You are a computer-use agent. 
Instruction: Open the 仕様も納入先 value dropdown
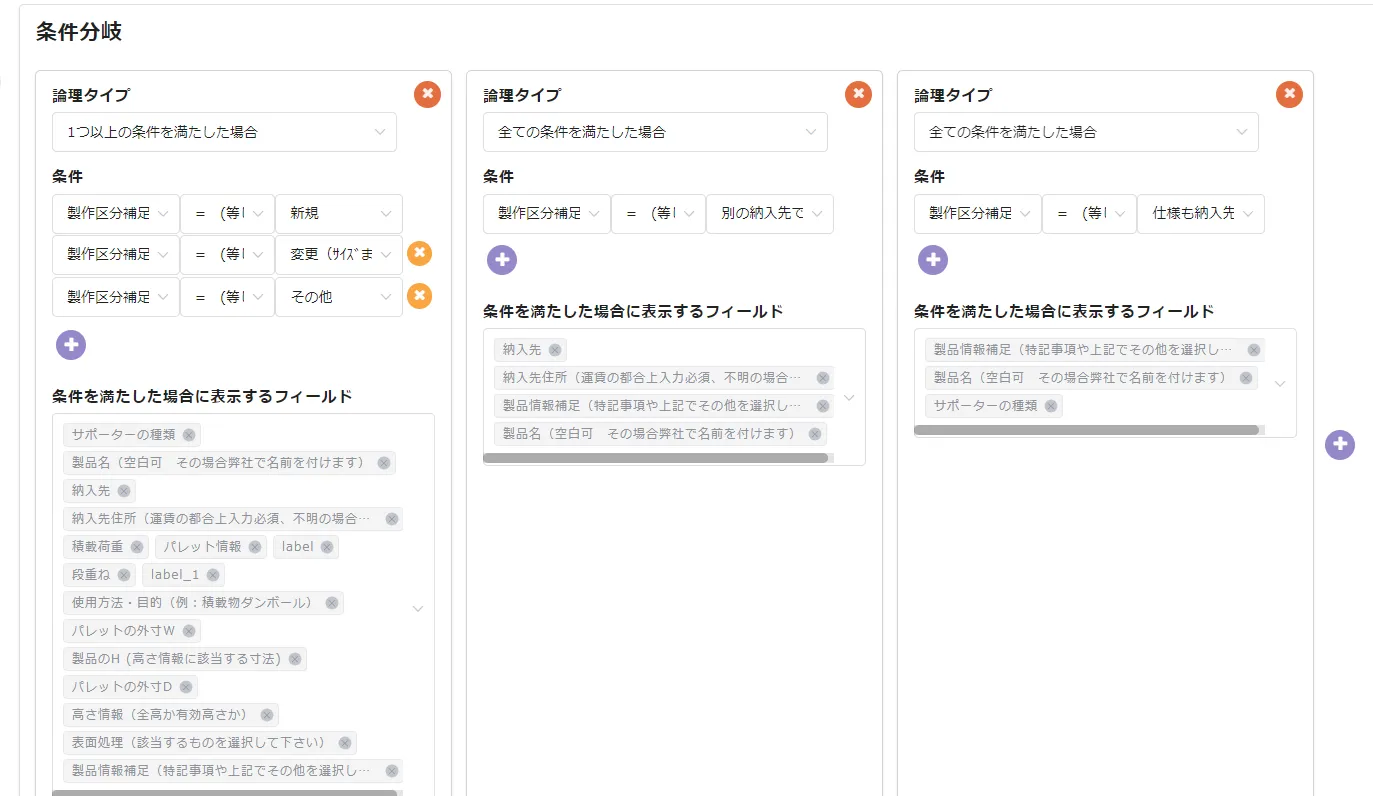[1201, 214]
